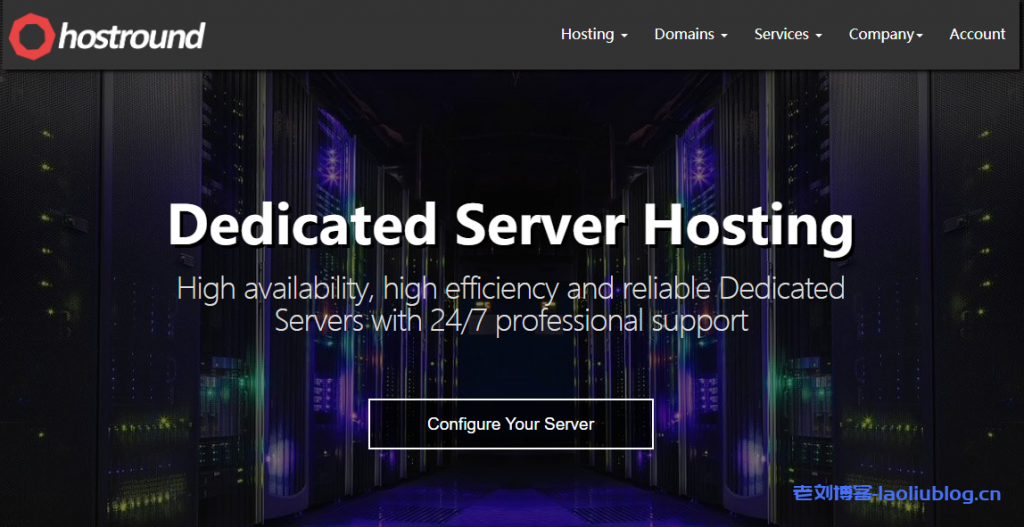Expand the caret arrow beside Domains
This screenshot has width=1024, height=527.
pos(724,36)
